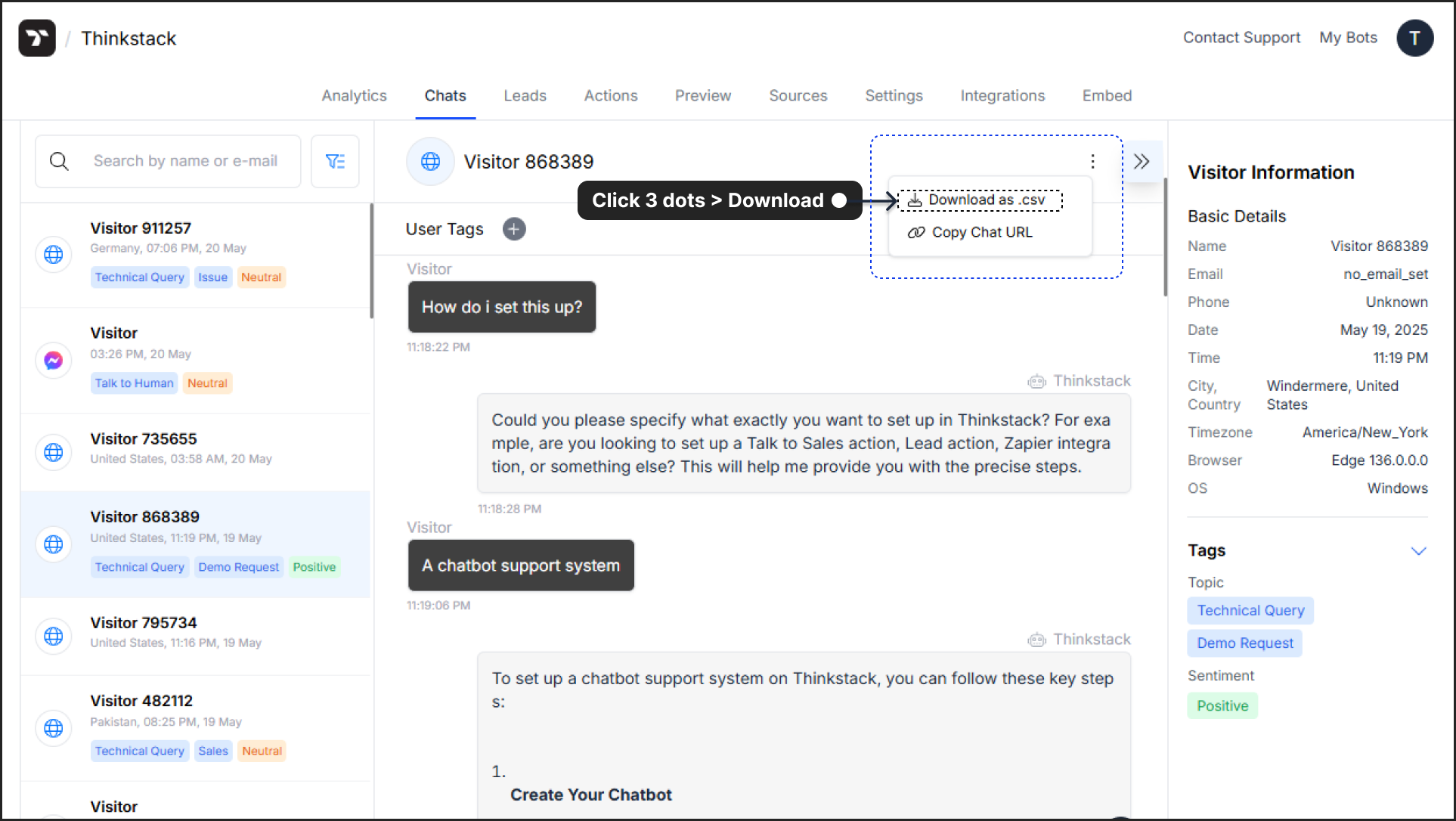Switch to the Preview tab
Image resolution: width=1456 pixels, height=821 pixels.
(x=703, y=96)
